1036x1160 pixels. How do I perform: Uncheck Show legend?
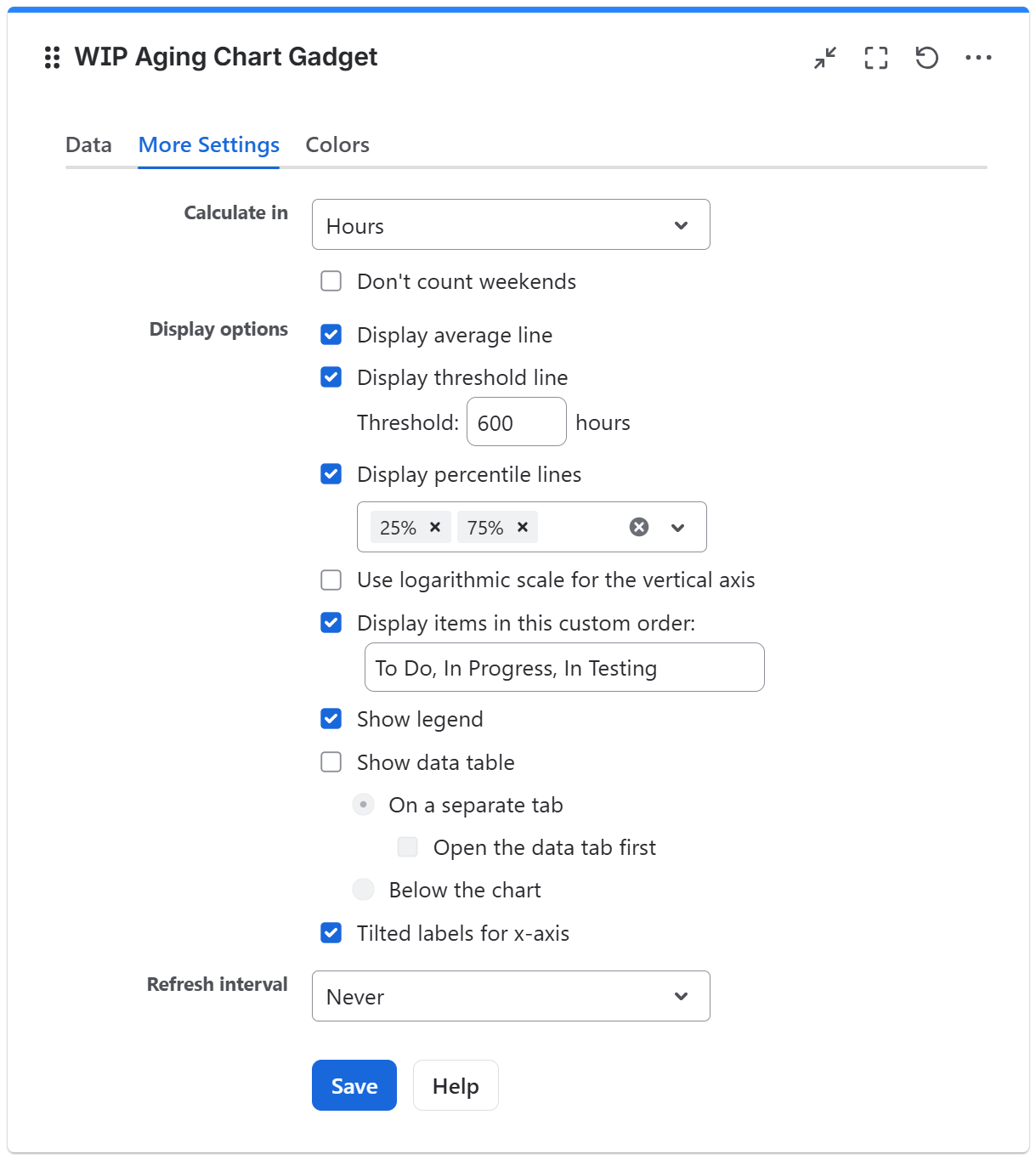coord(331,719)
